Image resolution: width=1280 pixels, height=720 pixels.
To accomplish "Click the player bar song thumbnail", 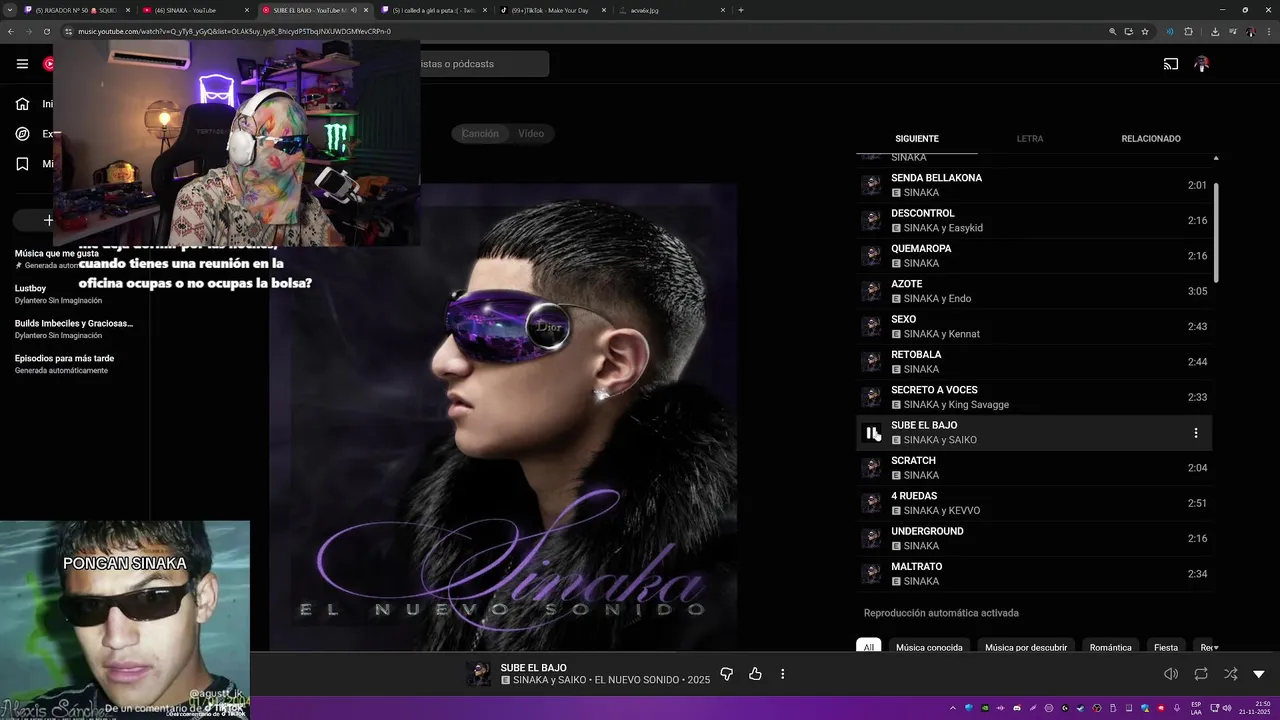I will pos(479,674).
